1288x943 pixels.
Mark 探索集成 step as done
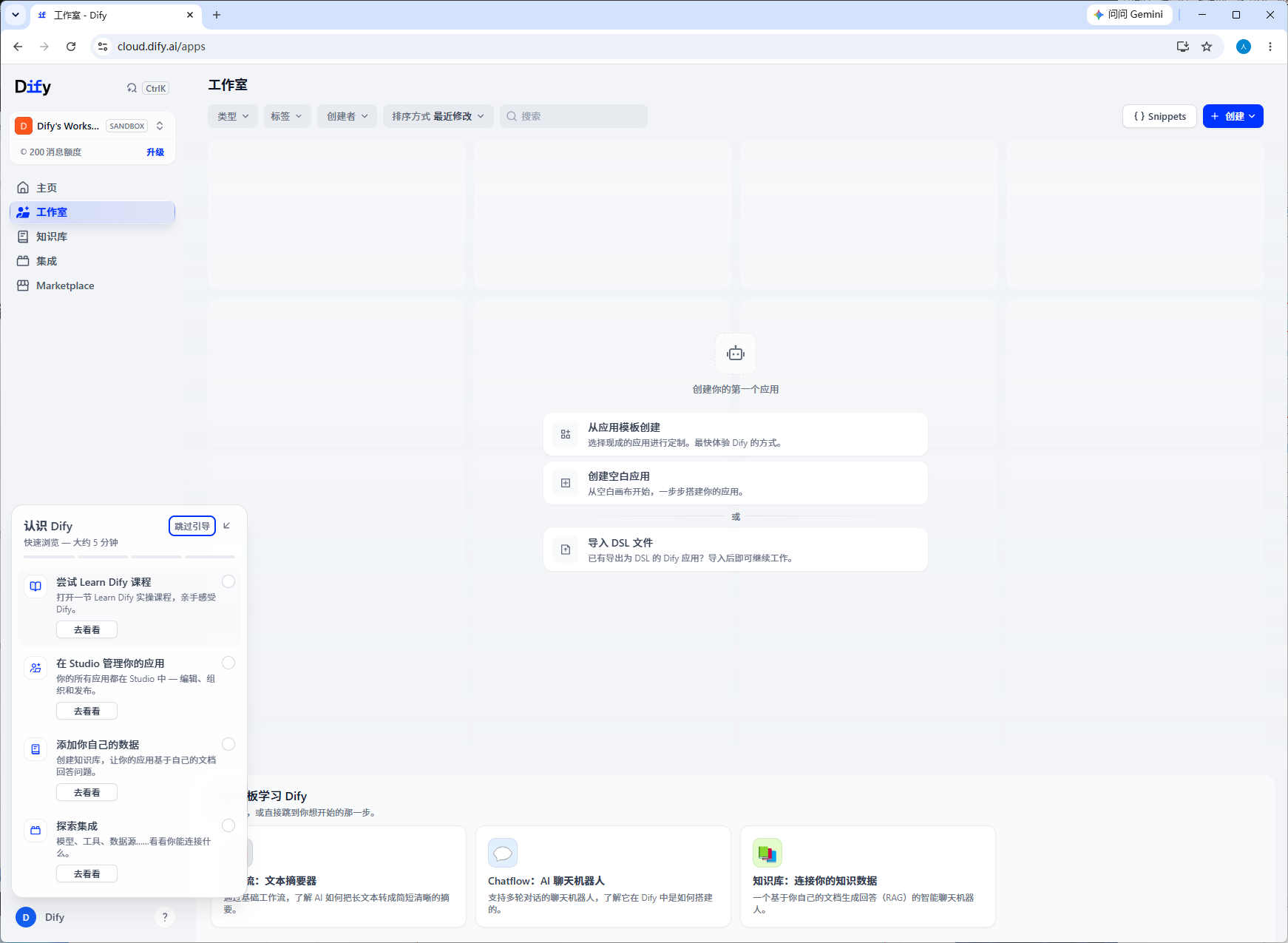[228, 825]
